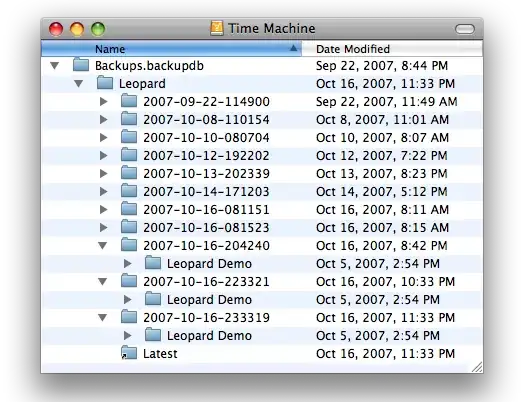The image size is (524, 402).
Task: Expand Leopard Demo under 2007-10-16-233319
Action: [127, 336]
